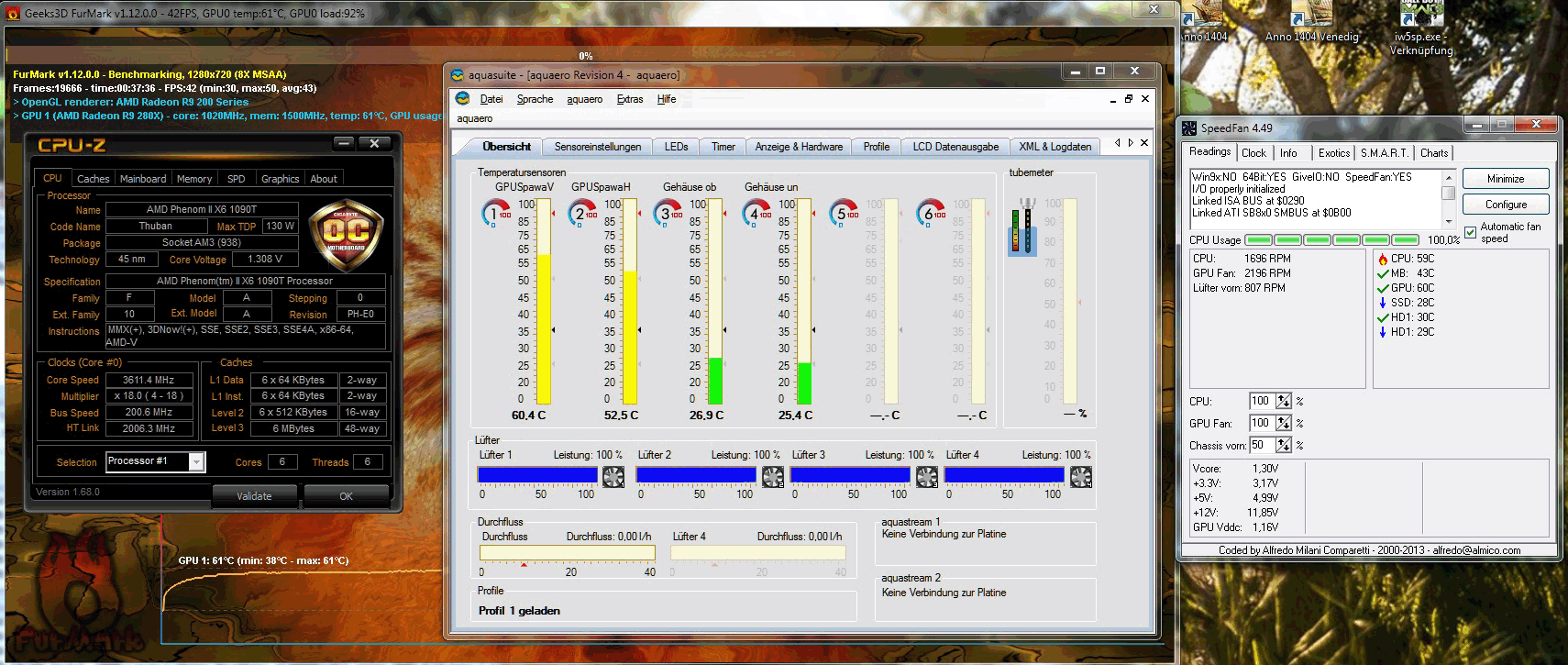
Task: Switch to the Sensoreinstellungen tab
Action: pyautogui.click(x=598, y=147)
